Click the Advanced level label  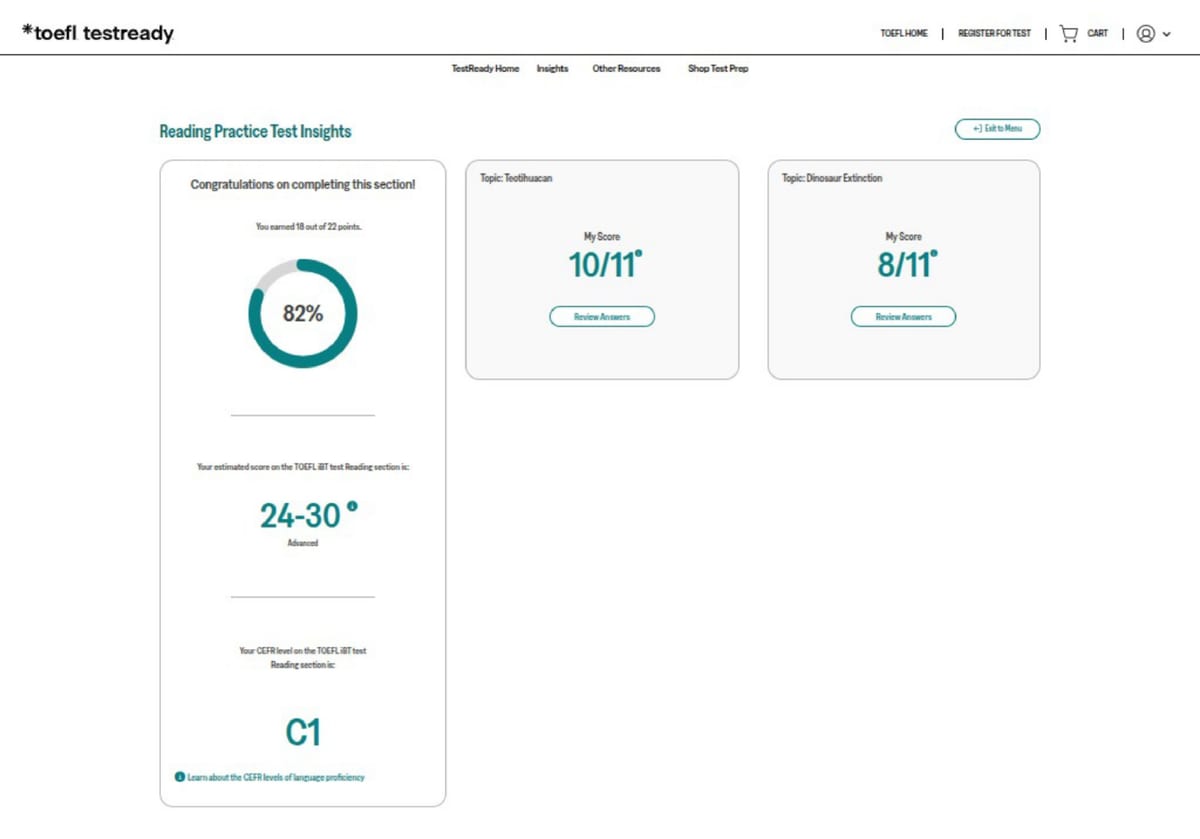(x=302, y=543)
